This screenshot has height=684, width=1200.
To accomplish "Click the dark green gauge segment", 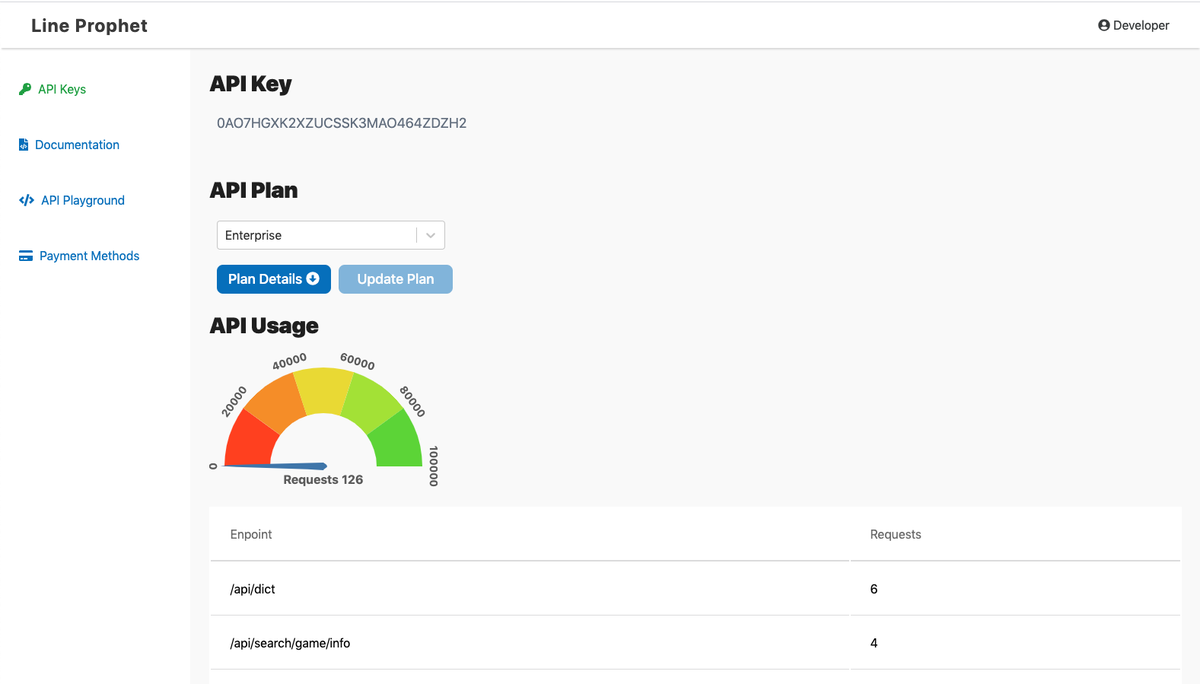I will pos(396,438).
